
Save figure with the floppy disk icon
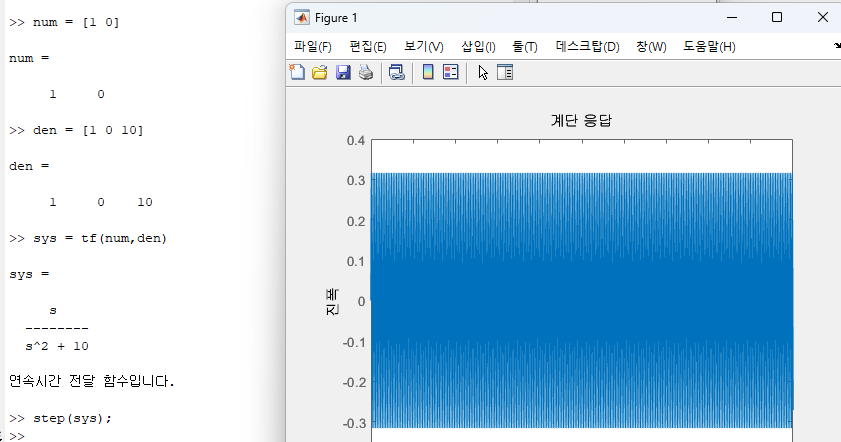[343, 72]
